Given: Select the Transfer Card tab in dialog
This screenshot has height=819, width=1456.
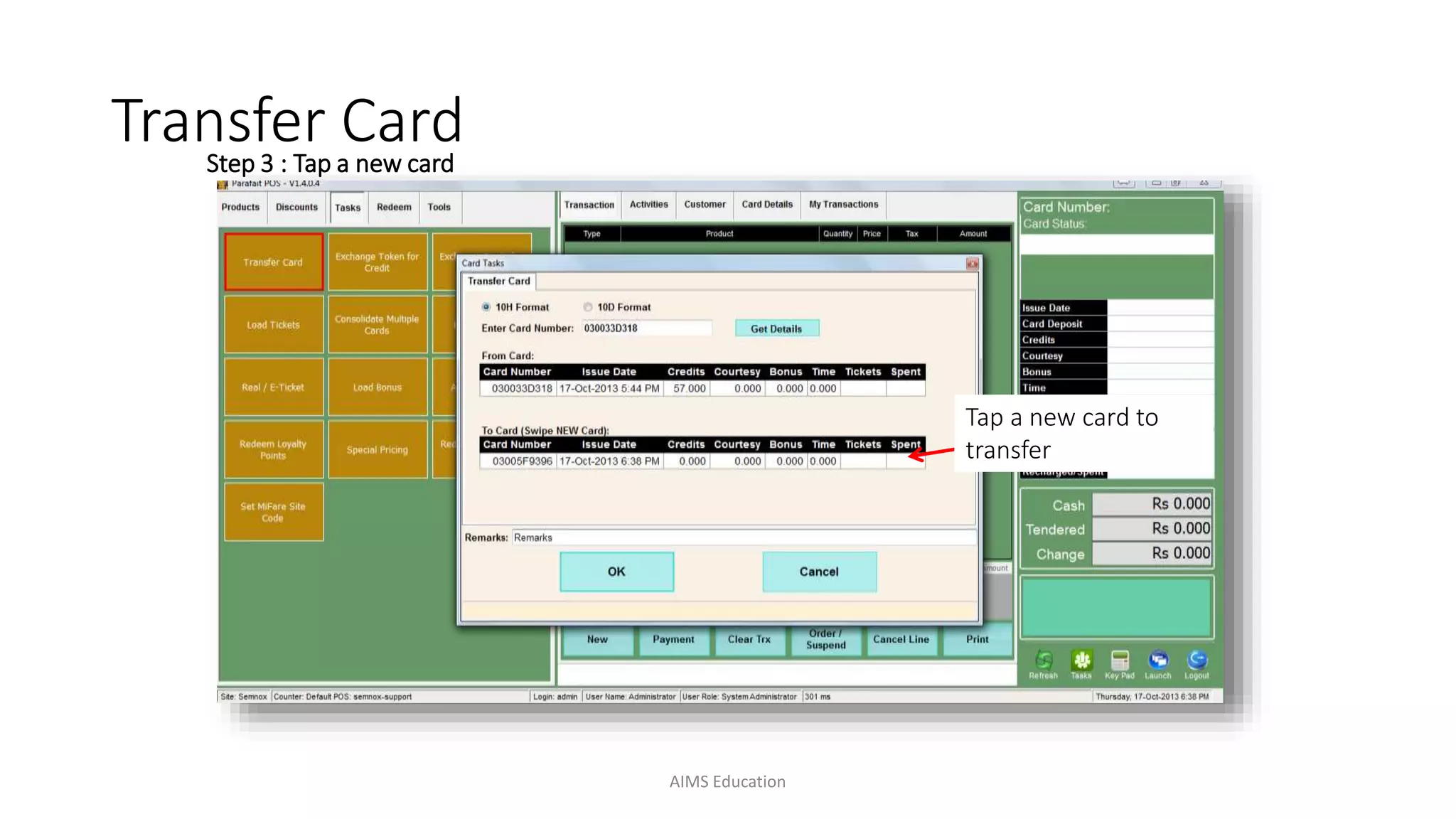Looking at the screenshot, I should click(x=499, y=282).
